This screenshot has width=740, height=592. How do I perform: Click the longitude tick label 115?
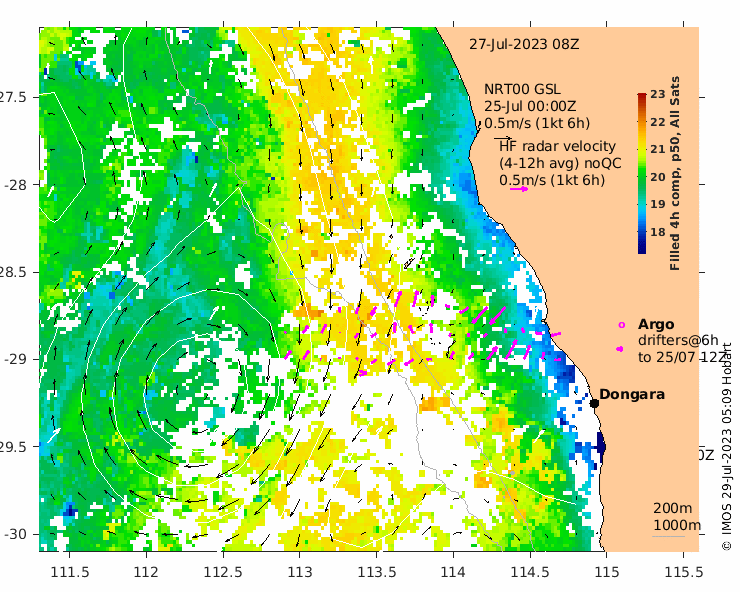[606, 572]
